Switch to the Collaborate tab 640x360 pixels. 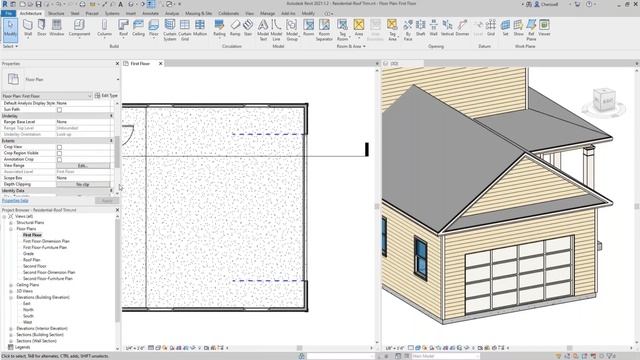coord(229,13)
